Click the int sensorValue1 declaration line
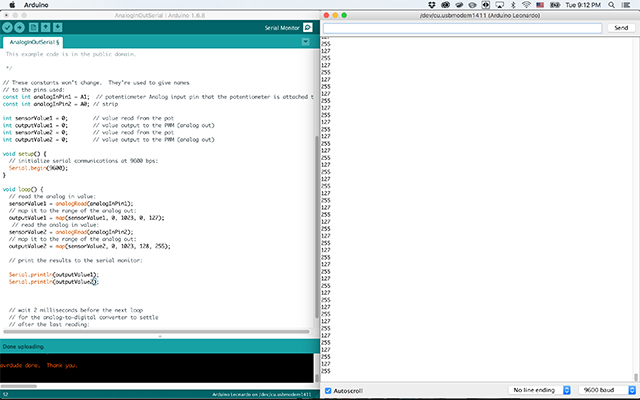Viewport: 640px width, 400px height. pyautogui.click(x=88, y=118)
